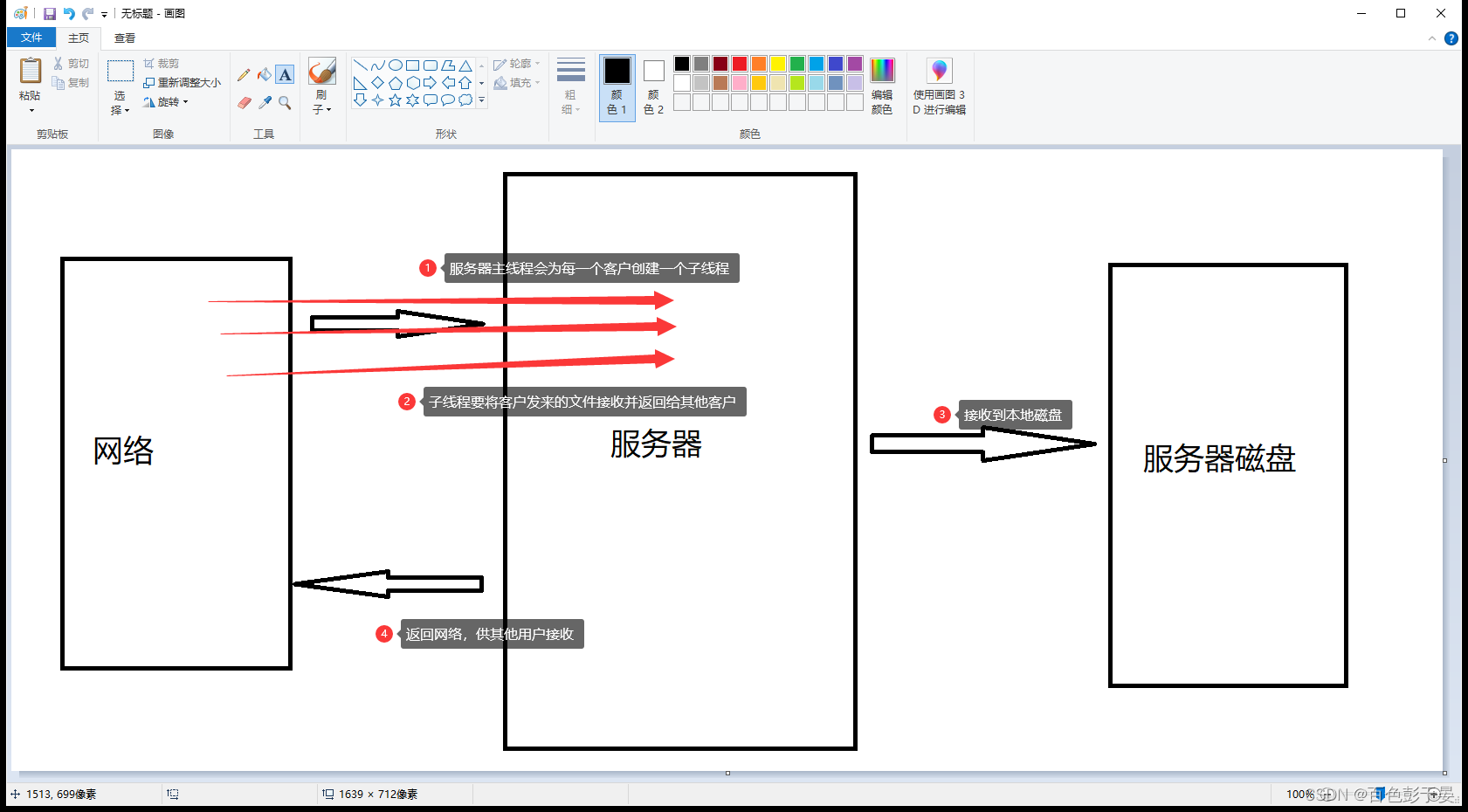Click the Crop (裁剪) button
Screen dimensions: 1468x812
point(162,64)
